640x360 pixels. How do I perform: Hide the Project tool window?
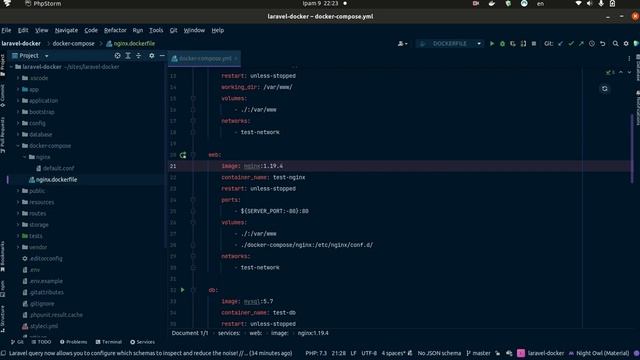162,56
